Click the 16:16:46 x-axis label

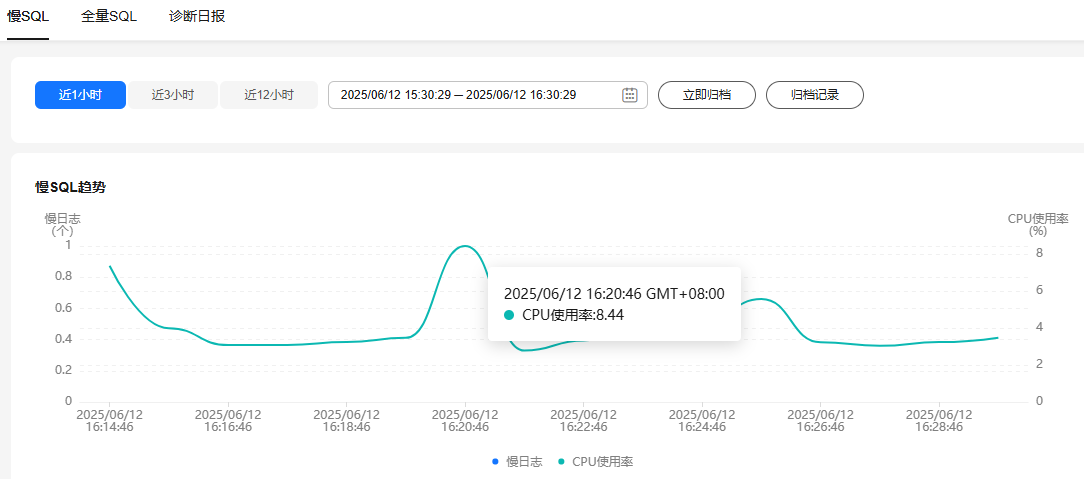point(228,421)
